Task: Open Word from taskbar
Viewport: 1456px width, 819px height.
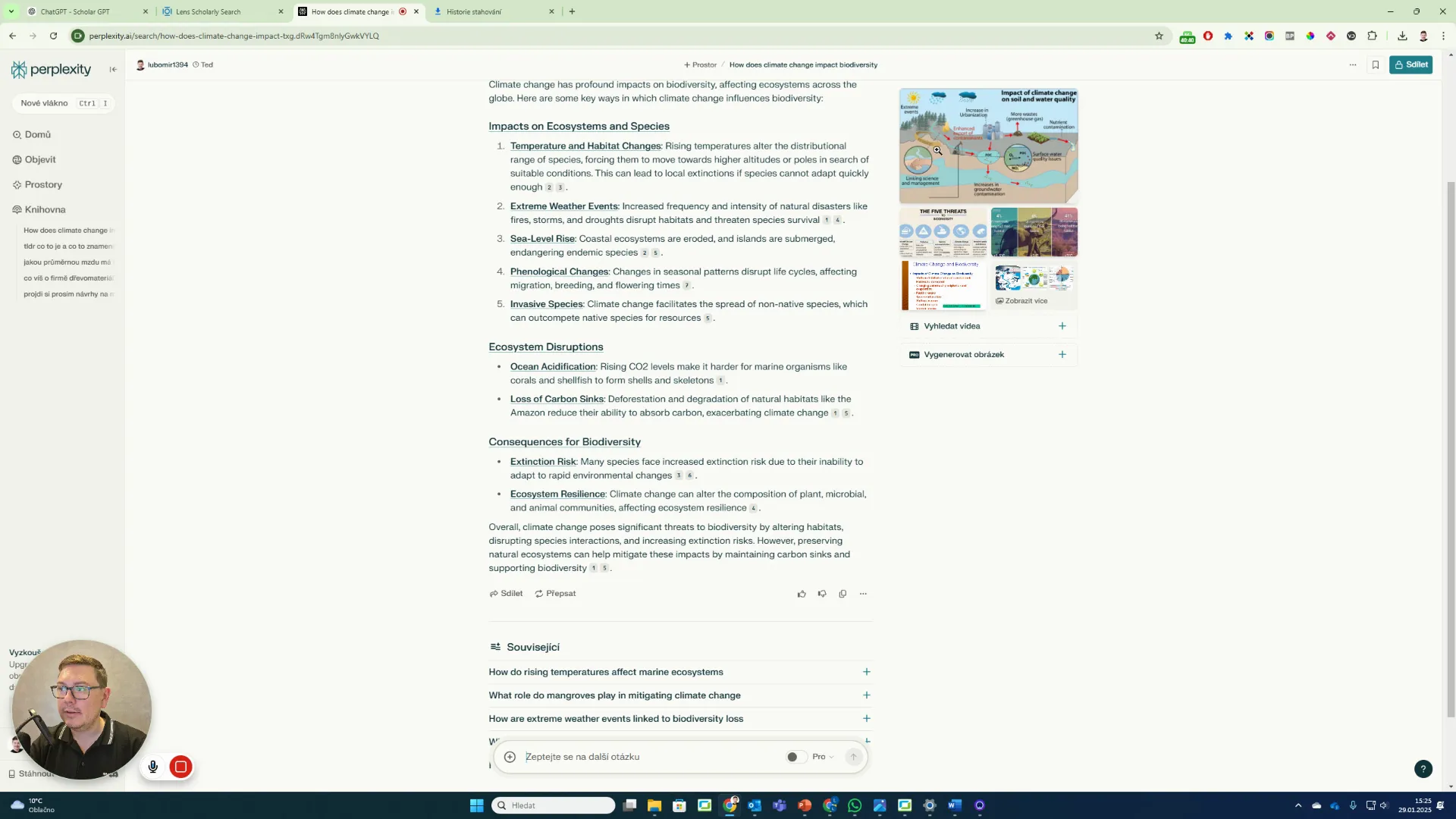Action: (x=955, y=805)
